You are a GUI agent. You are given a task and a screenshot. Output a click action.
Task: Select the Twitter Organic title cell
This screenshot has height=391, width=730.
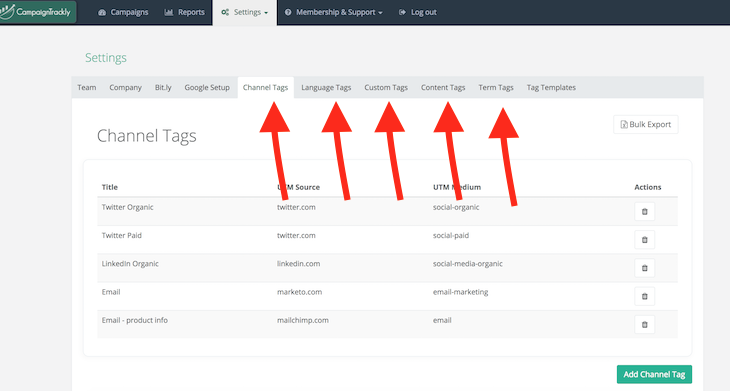pos(128,207)
